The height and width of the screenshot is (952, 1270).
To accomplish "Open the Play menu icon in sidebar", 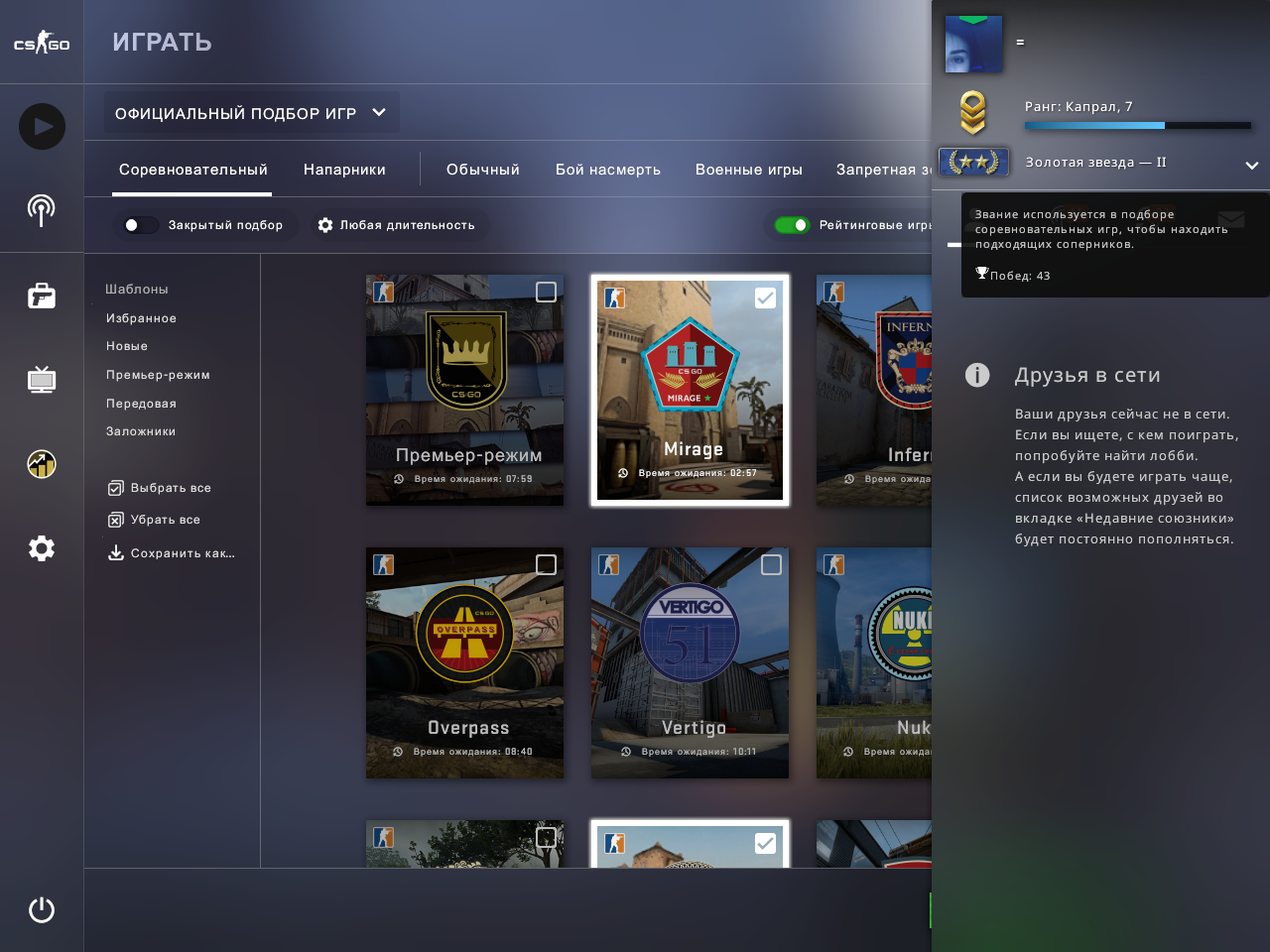I will (x=42, y=127).
